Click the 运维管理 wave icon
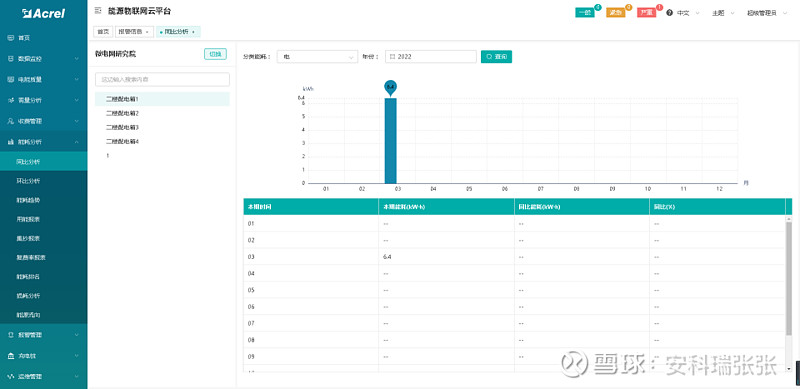Screen dimensions: 800x389 point(11,376)
